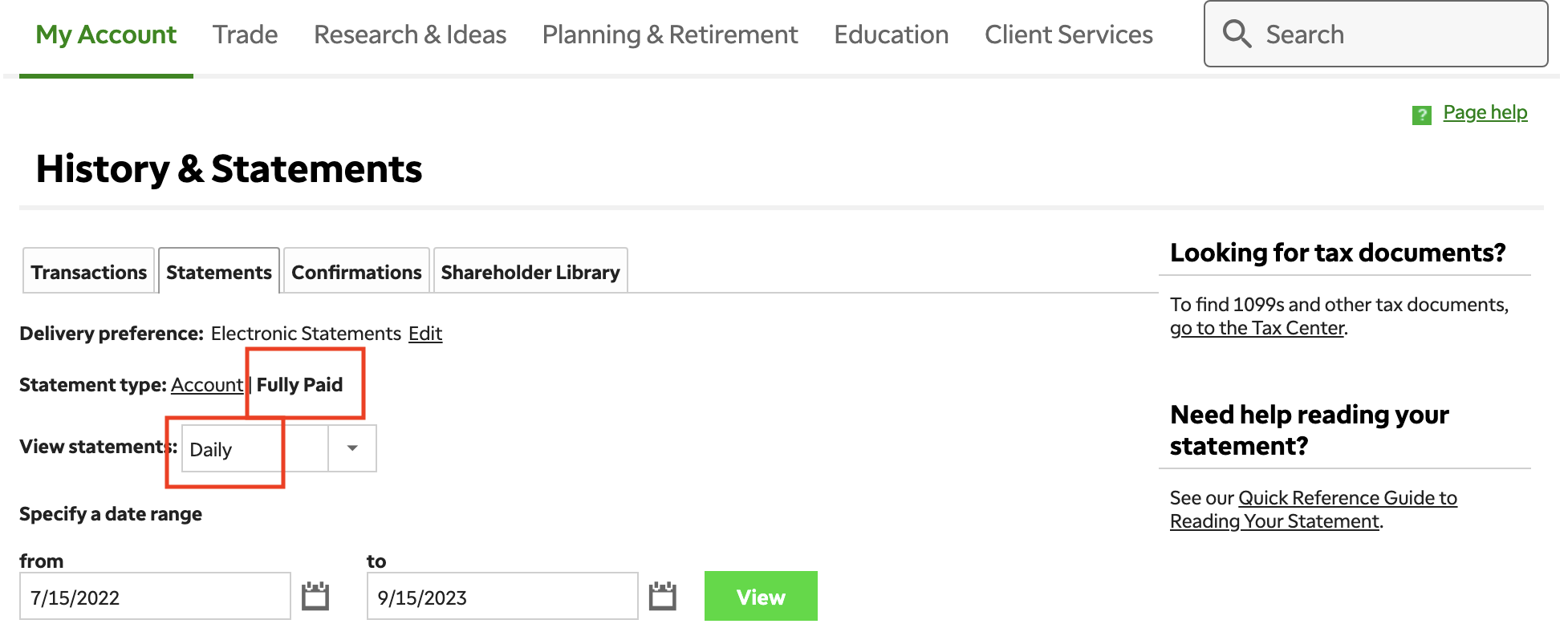This screenshot has width=1568, height=640.
Task: Open the 'from' date calendar picker
Action: pos(315,596)
